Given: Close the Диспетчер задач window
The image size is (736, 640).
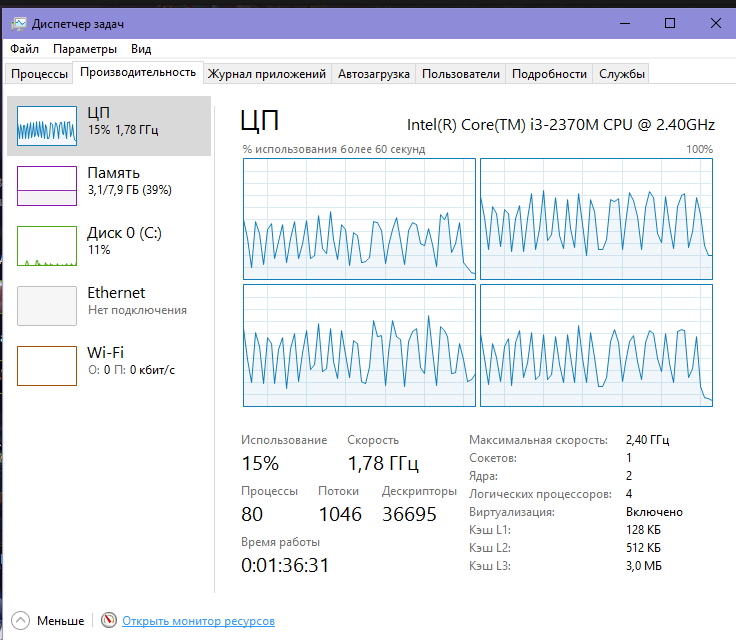Looking at the screenshot, I should pyautogui.click(x=715, y=23).
